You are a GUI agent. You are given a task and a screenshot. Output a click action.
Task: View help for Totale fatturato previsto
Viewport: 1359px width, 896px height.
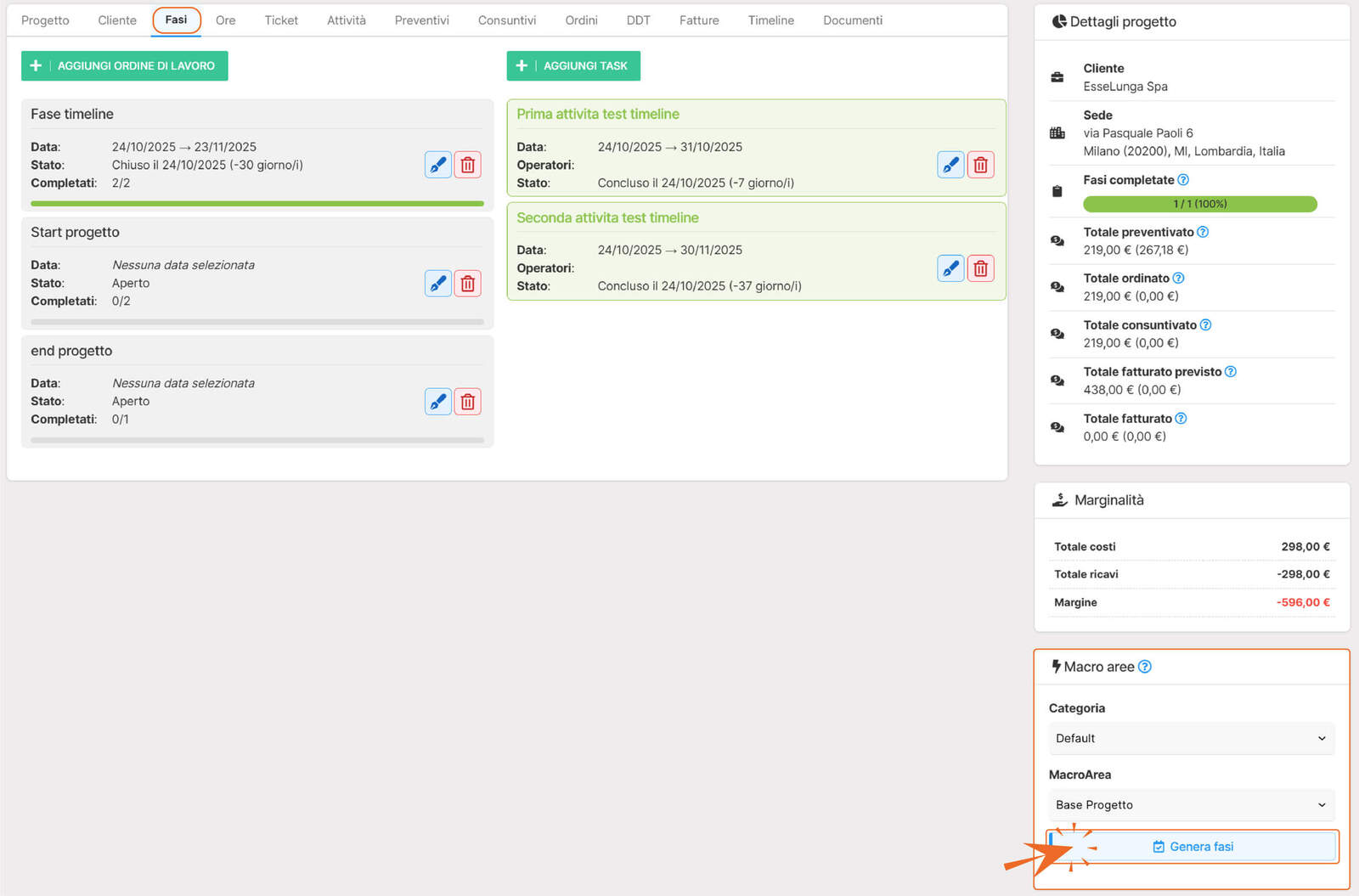(1231, 372)
